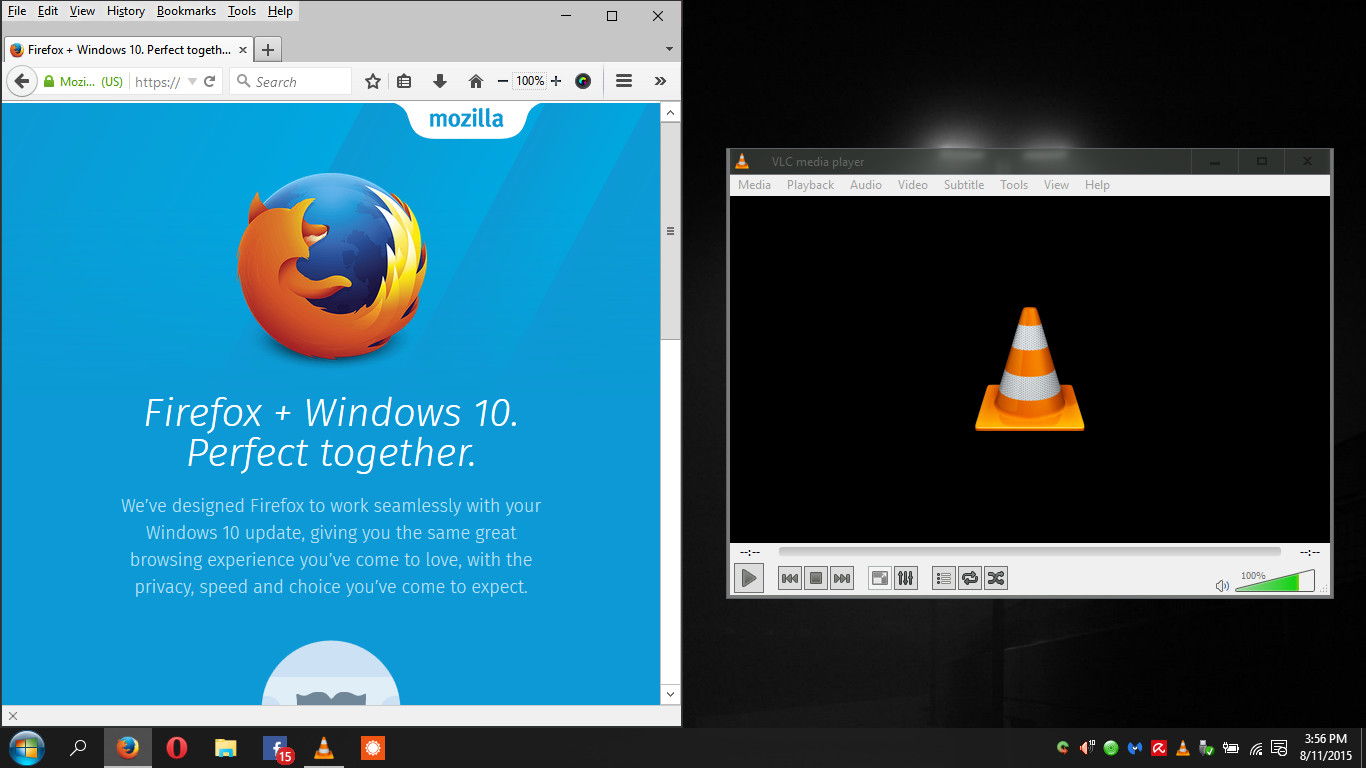Expand Firefox toolbar overflow chevron
The image size is (1366, 768).
(x=660, y=82)
